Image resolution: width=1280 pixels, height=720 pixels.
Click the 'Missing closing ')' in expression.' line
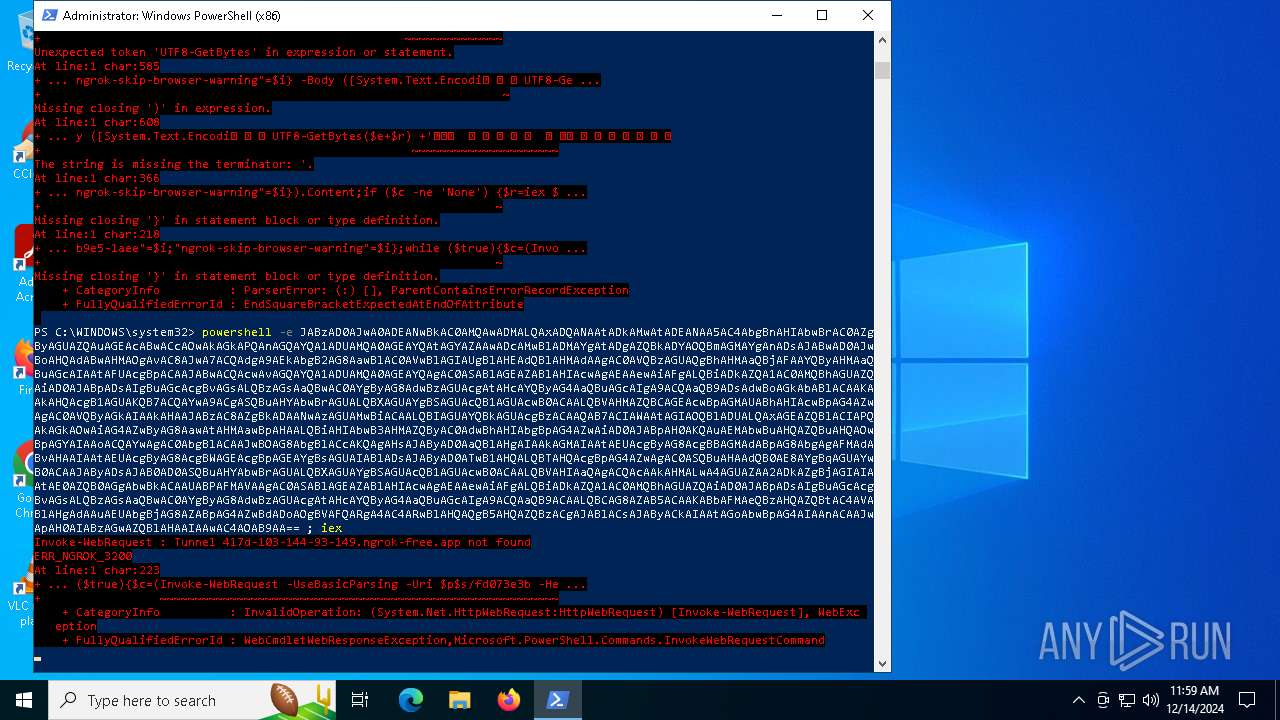point(153,108)
